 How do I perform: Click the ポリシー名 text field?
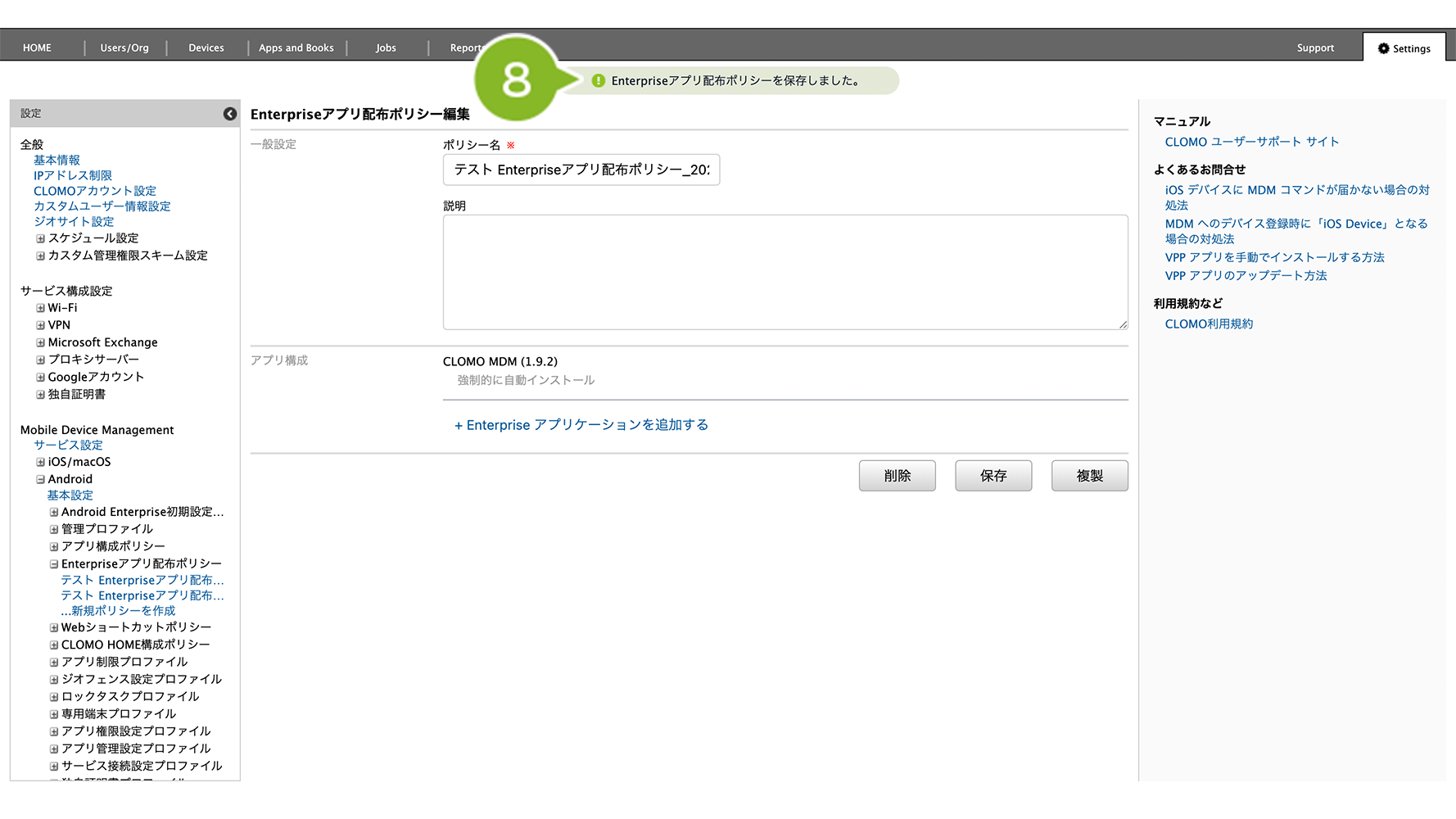pyautogui.click(x=581, y=170)
